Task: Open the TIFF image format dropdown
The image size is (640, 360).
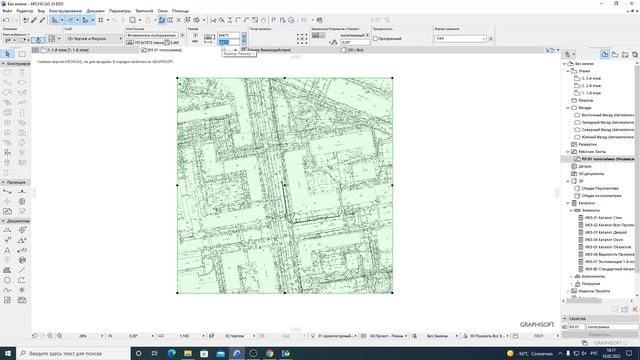Action: pos(460,38)
